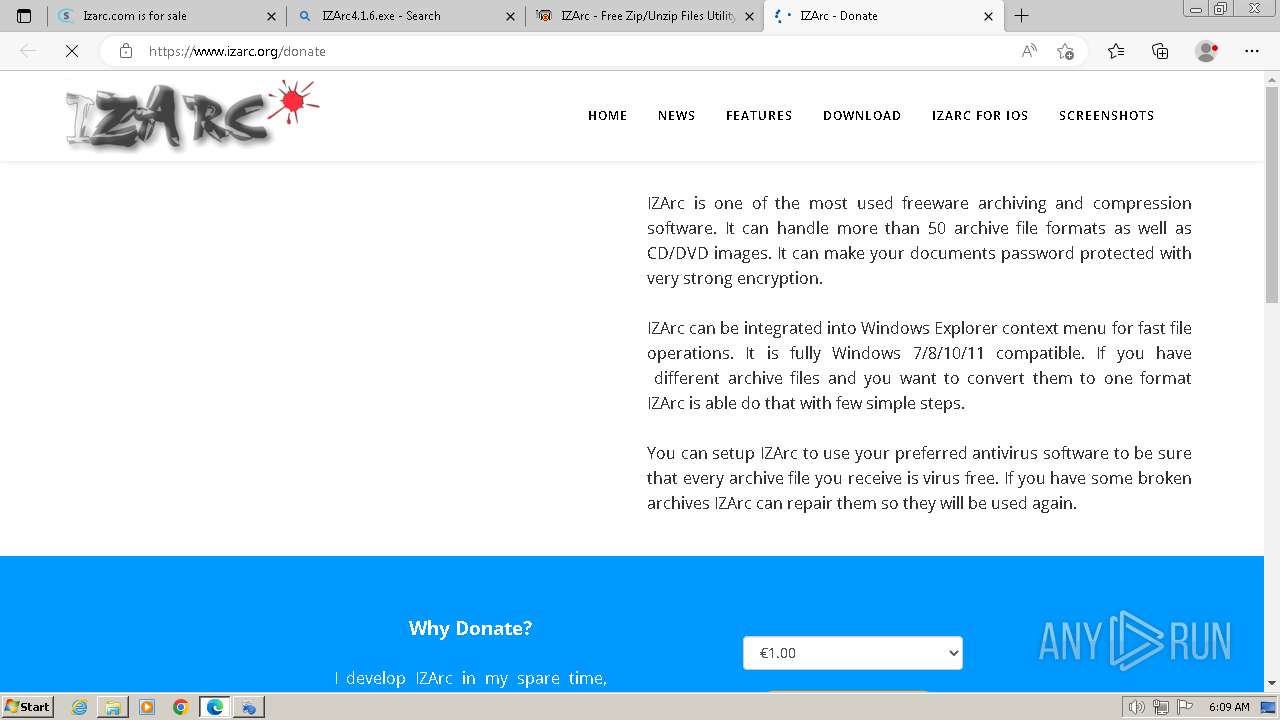
Task: Open Read aloud in address bar
Action: (1029, 51)
